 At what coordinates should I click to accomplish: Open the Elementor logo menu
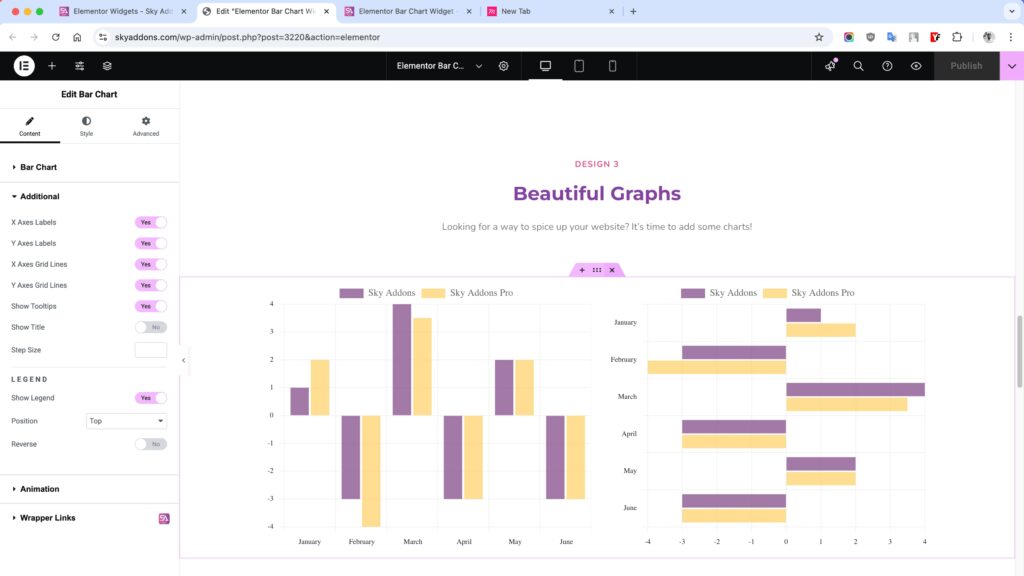click(x=24, y=66)
